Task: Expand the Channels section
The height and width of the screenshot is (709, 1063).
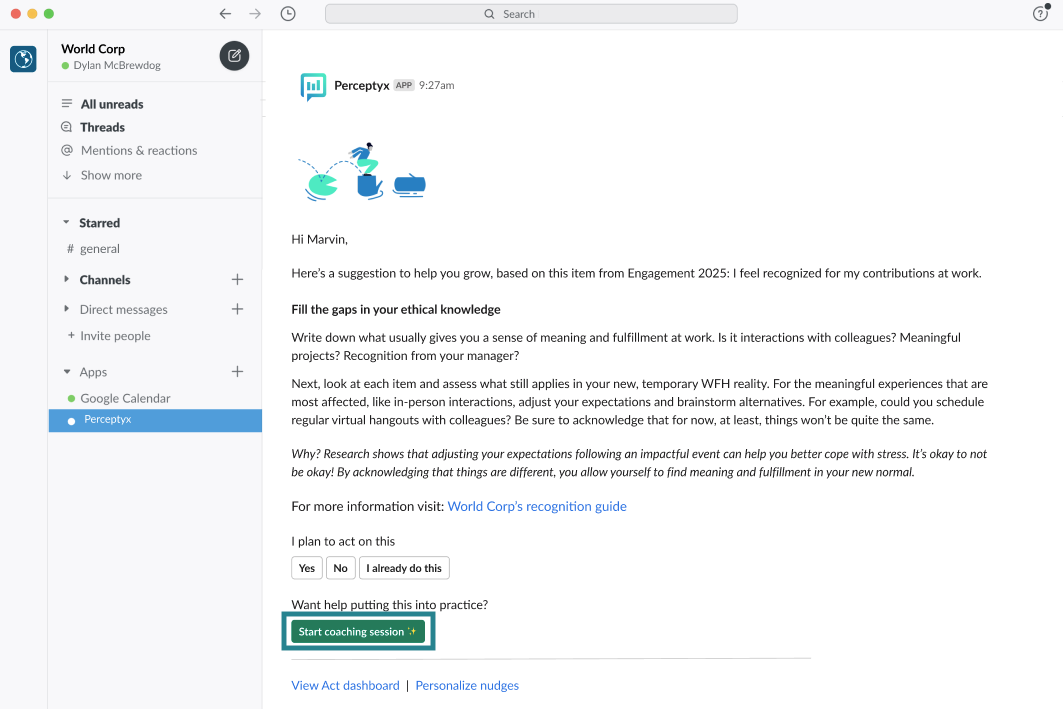Action: coord(66,279)
